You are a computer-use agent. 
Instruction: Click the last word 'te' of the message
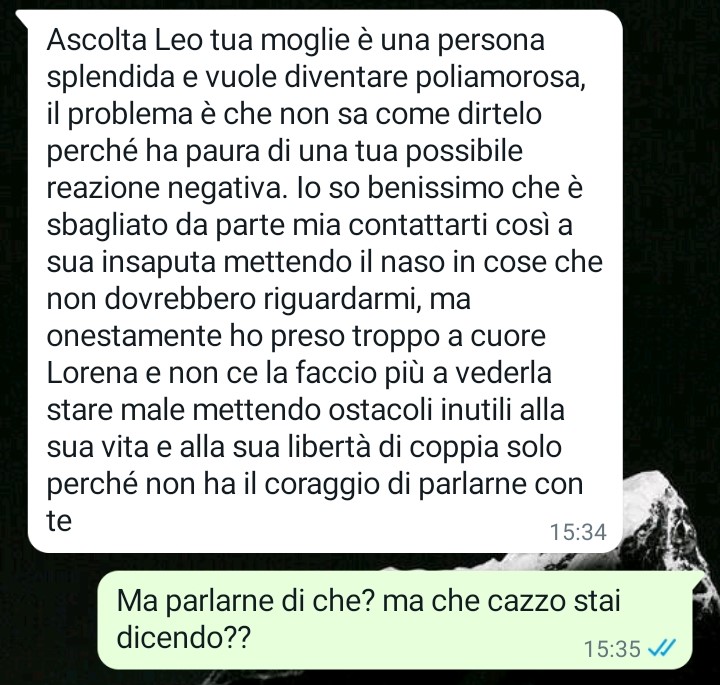59,521
